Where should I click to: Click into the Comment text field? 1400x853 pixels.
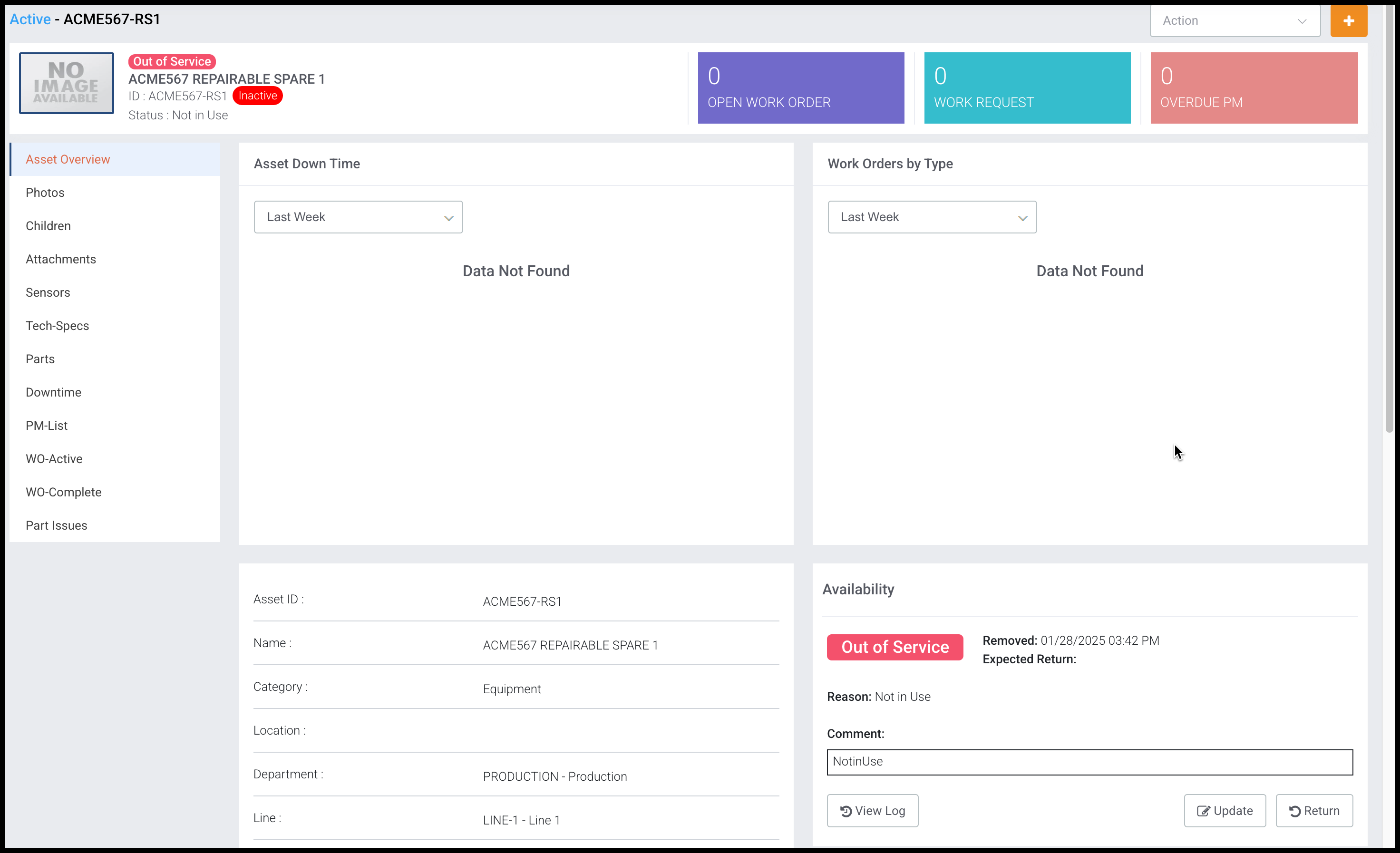(x=1089, y=762)
